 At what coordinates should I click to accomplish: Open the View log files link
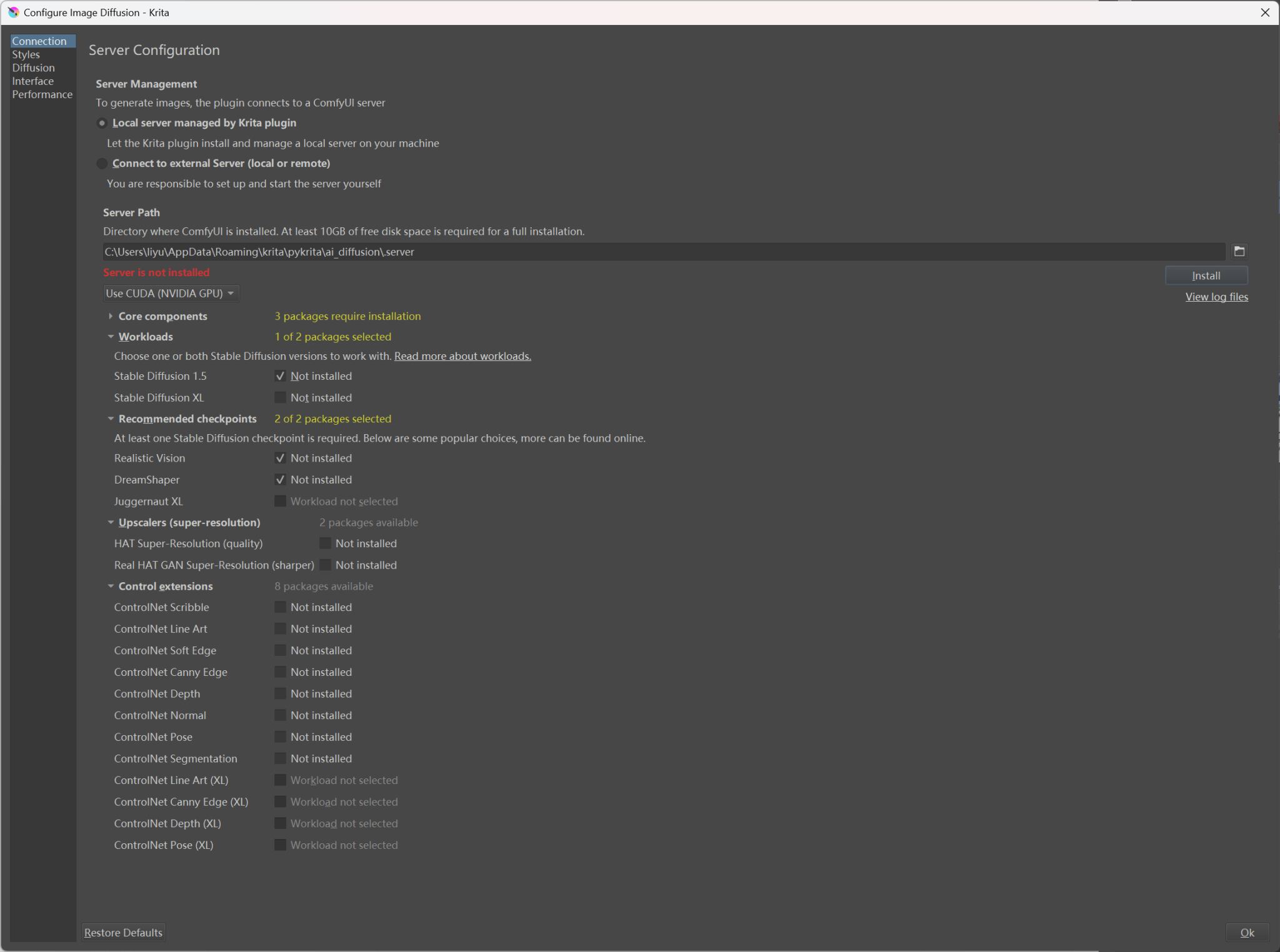click(1216, 297)
